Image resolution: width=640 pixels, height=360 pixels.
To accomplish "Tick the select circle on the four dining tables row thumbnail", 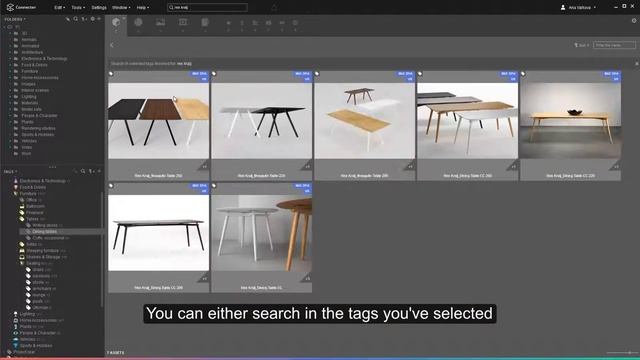I will tap(420, 74).
